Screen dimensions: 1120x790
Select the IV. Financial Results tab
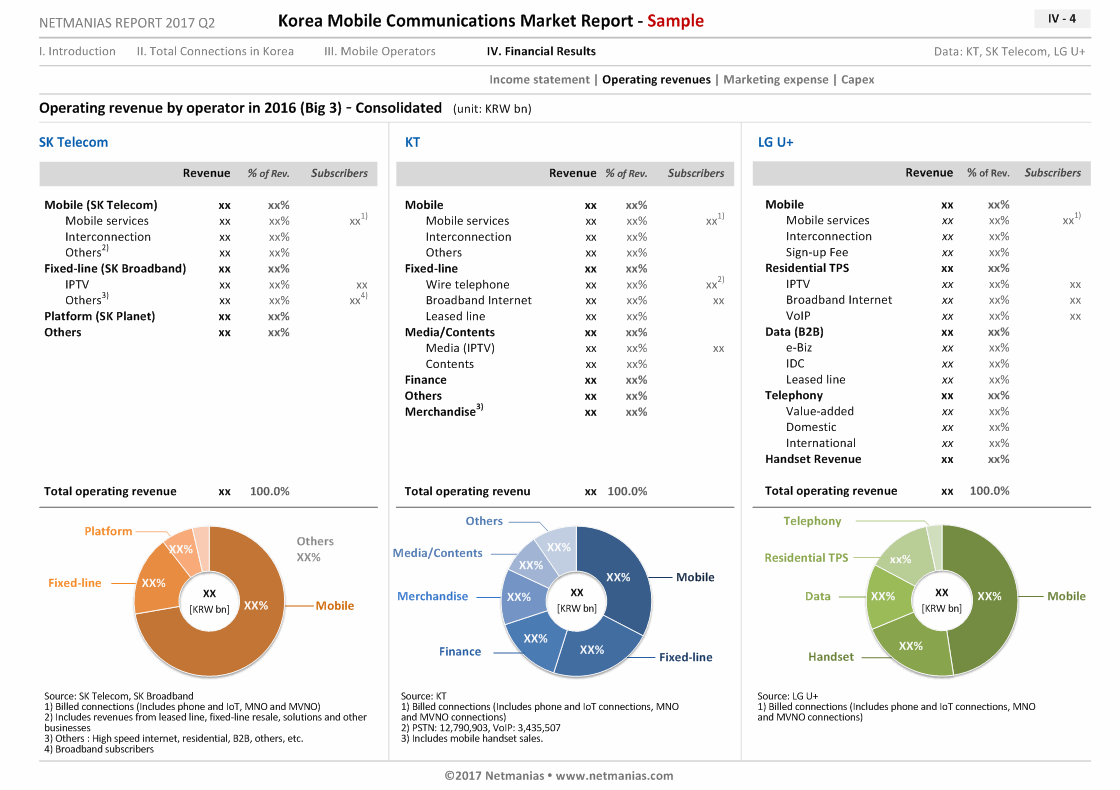pyautogui.click(x=541, y=51)
